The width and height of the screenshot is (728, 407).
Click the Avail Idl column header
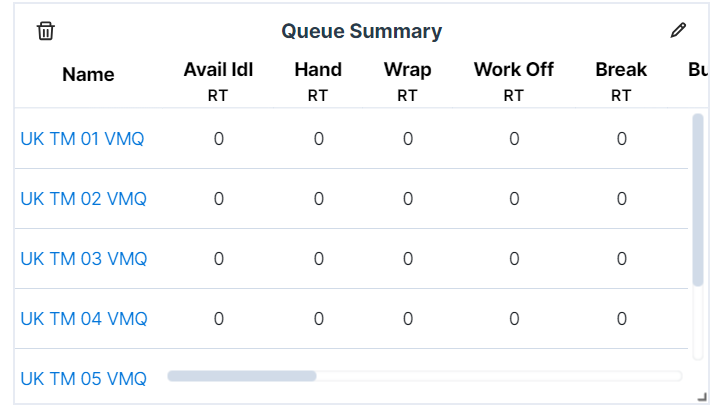point(218,70)
